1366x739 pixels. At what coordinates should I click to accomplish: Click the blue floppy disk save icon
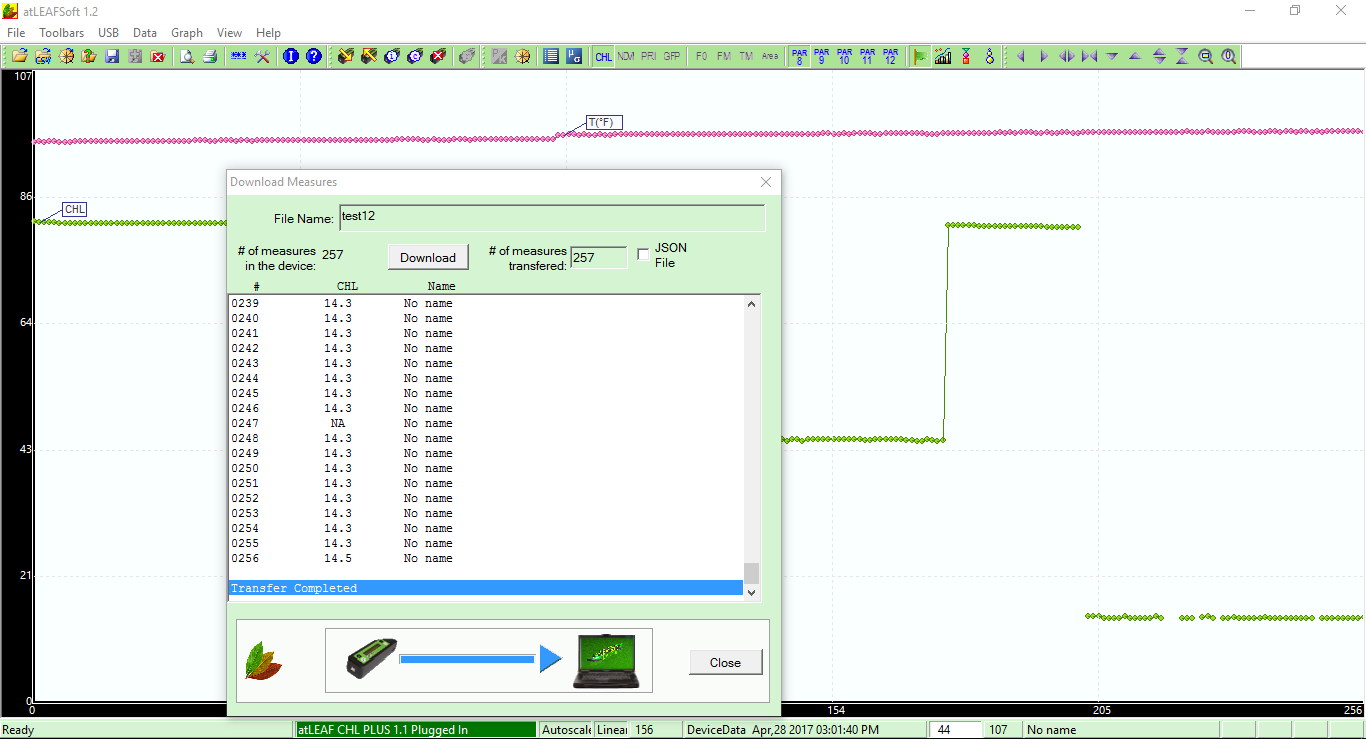tap(112, 57)
